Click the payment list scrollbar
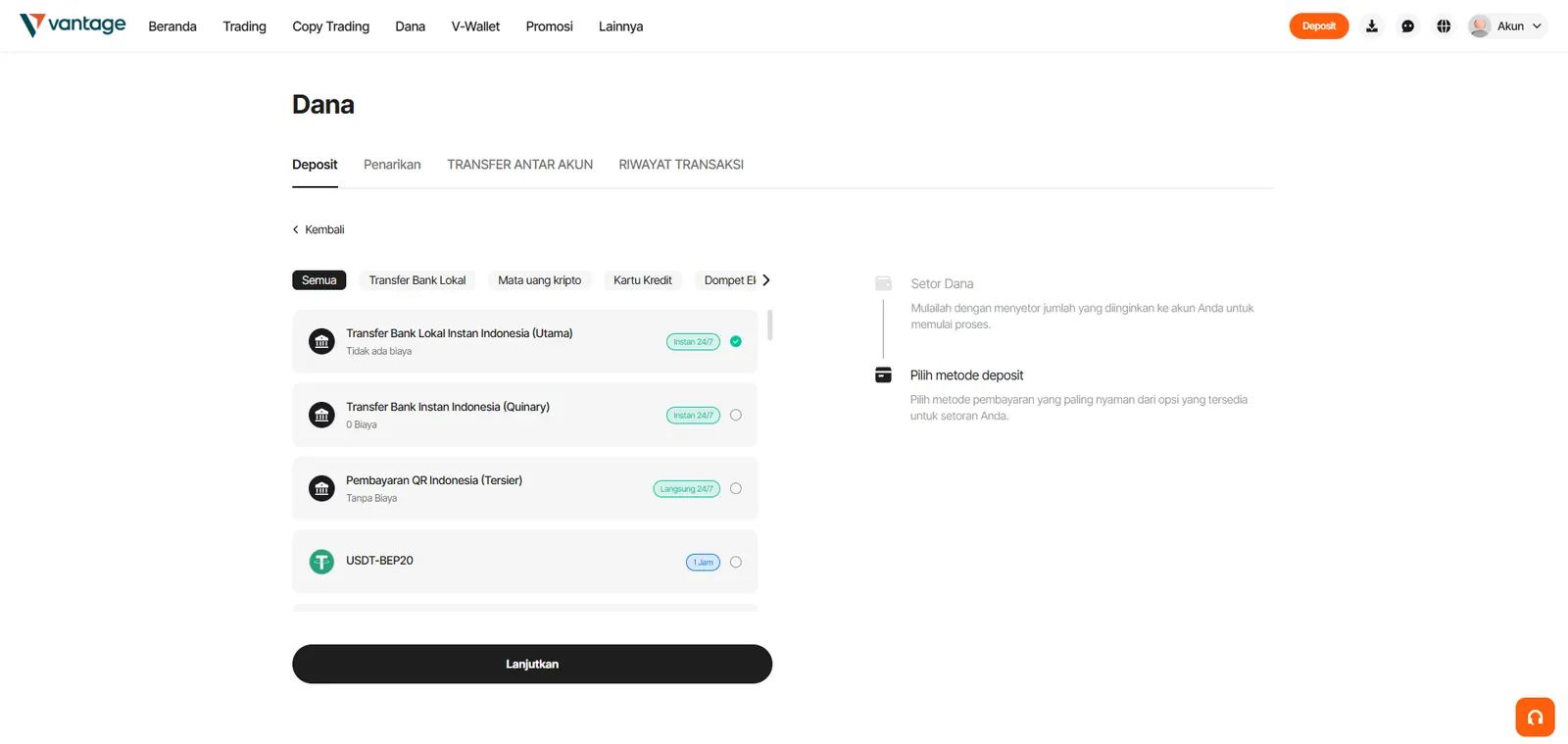The height and width of the screenshot is (744, 1568). (770, 324)
